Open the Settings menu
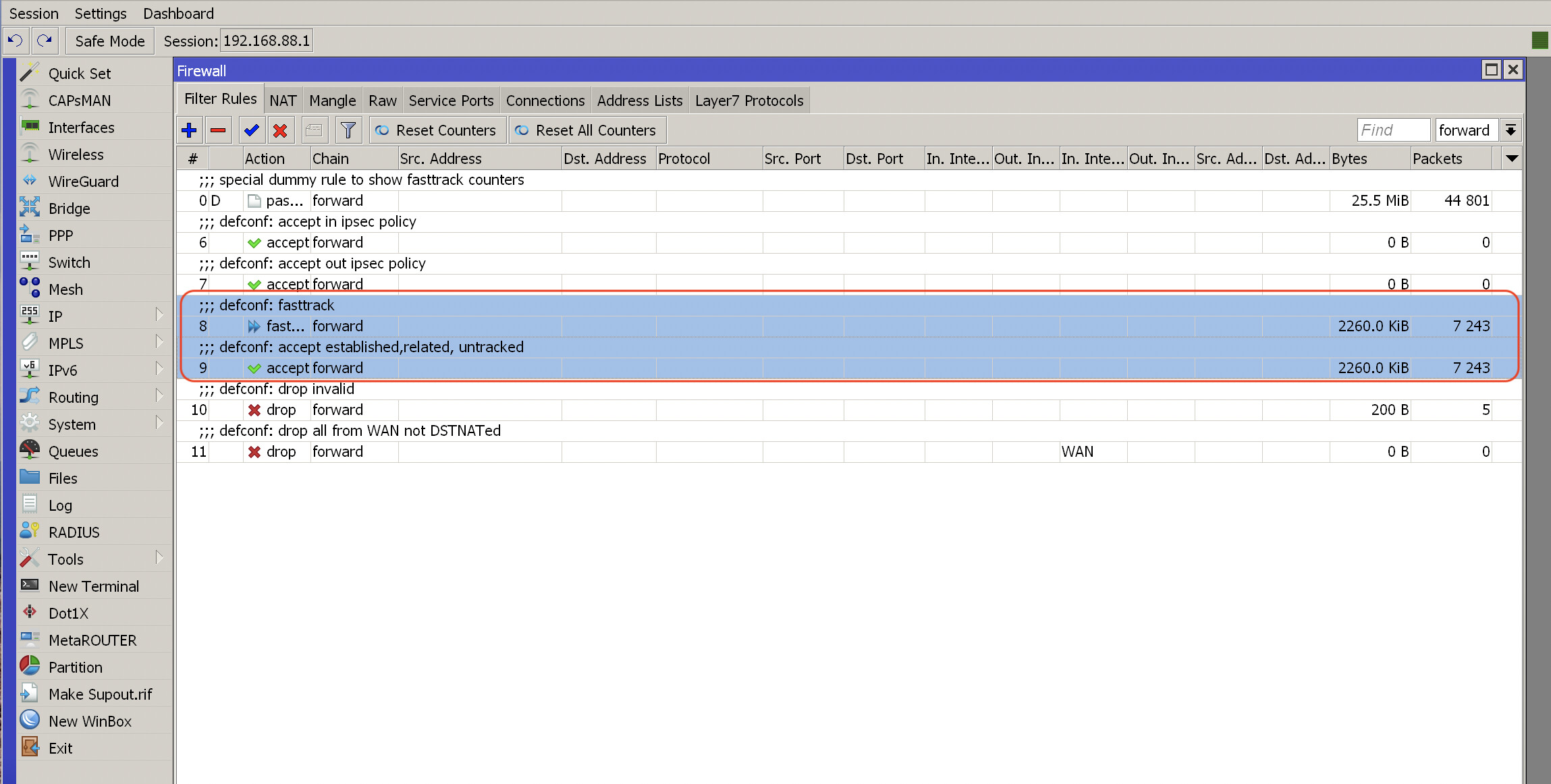 (100, 13)
